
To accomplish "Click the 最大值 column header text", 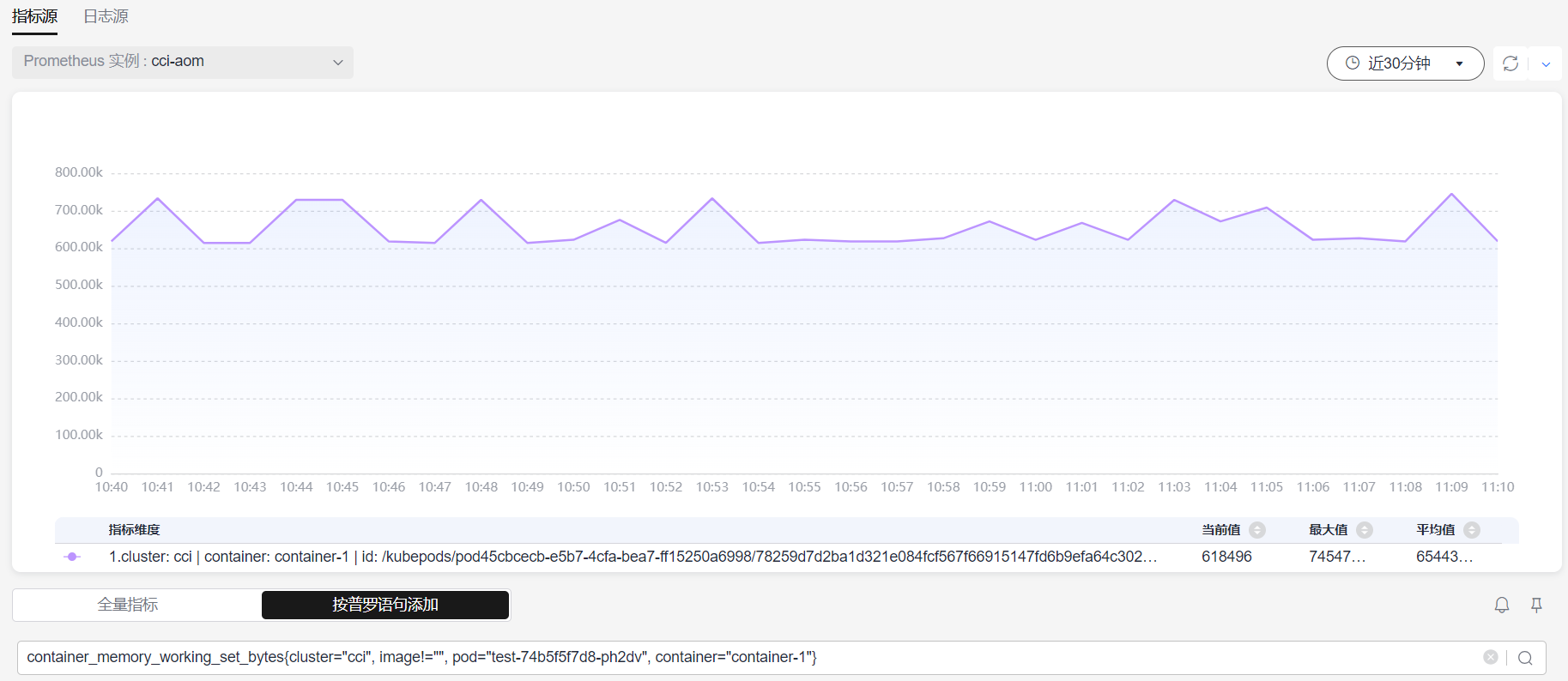I will pyautogui.click(x=1329, y=530).
